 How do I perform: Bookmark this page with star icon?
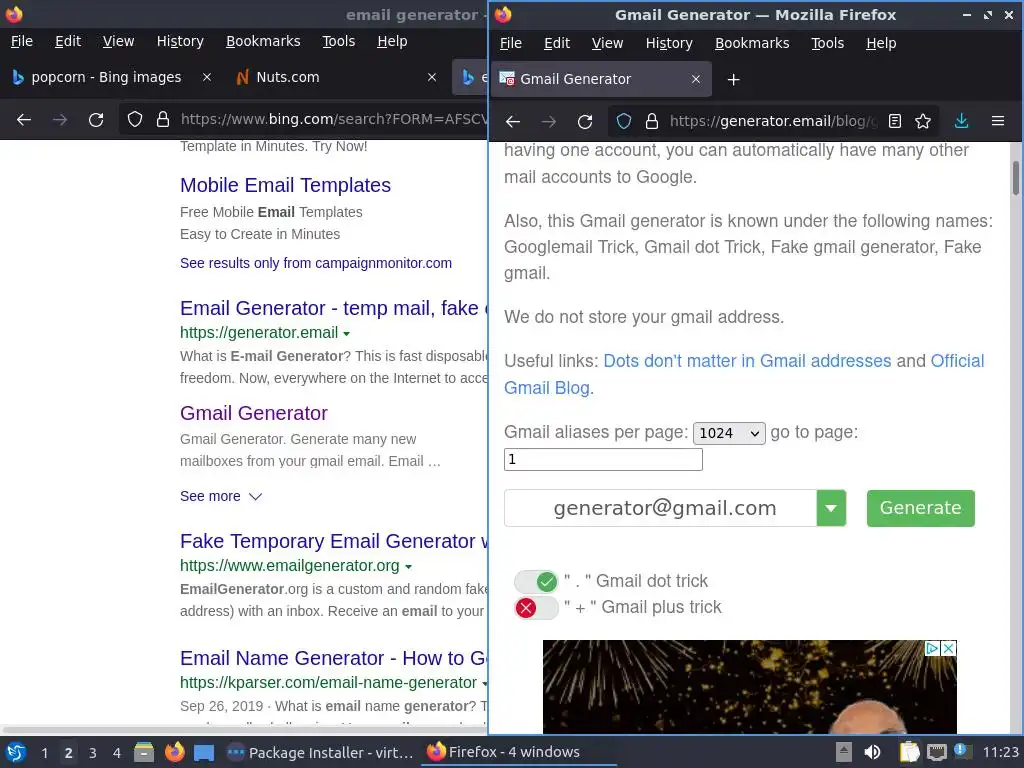tap(923, 121)
